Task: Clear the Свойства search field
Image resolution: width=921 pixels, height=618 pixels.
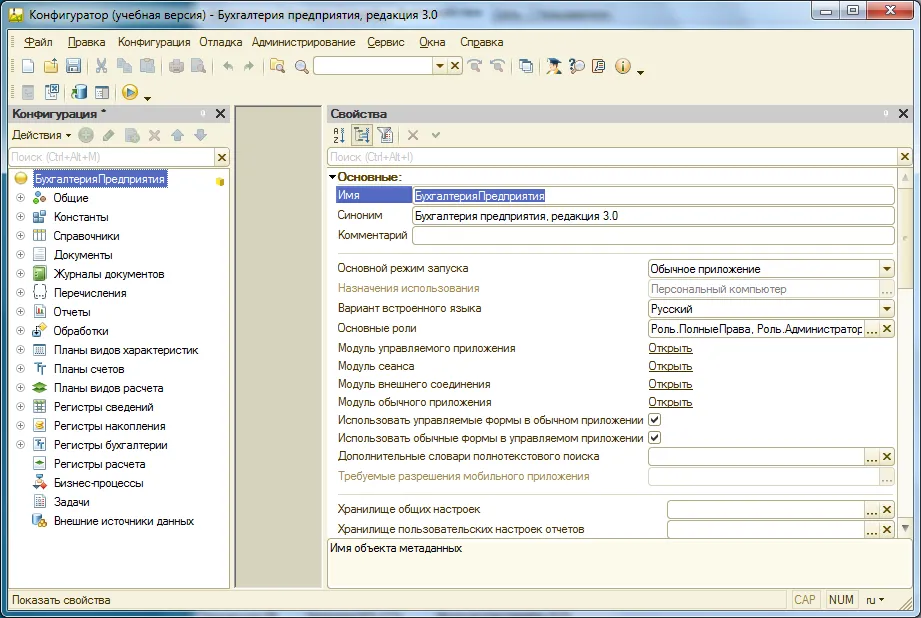Action: [905, 157]
